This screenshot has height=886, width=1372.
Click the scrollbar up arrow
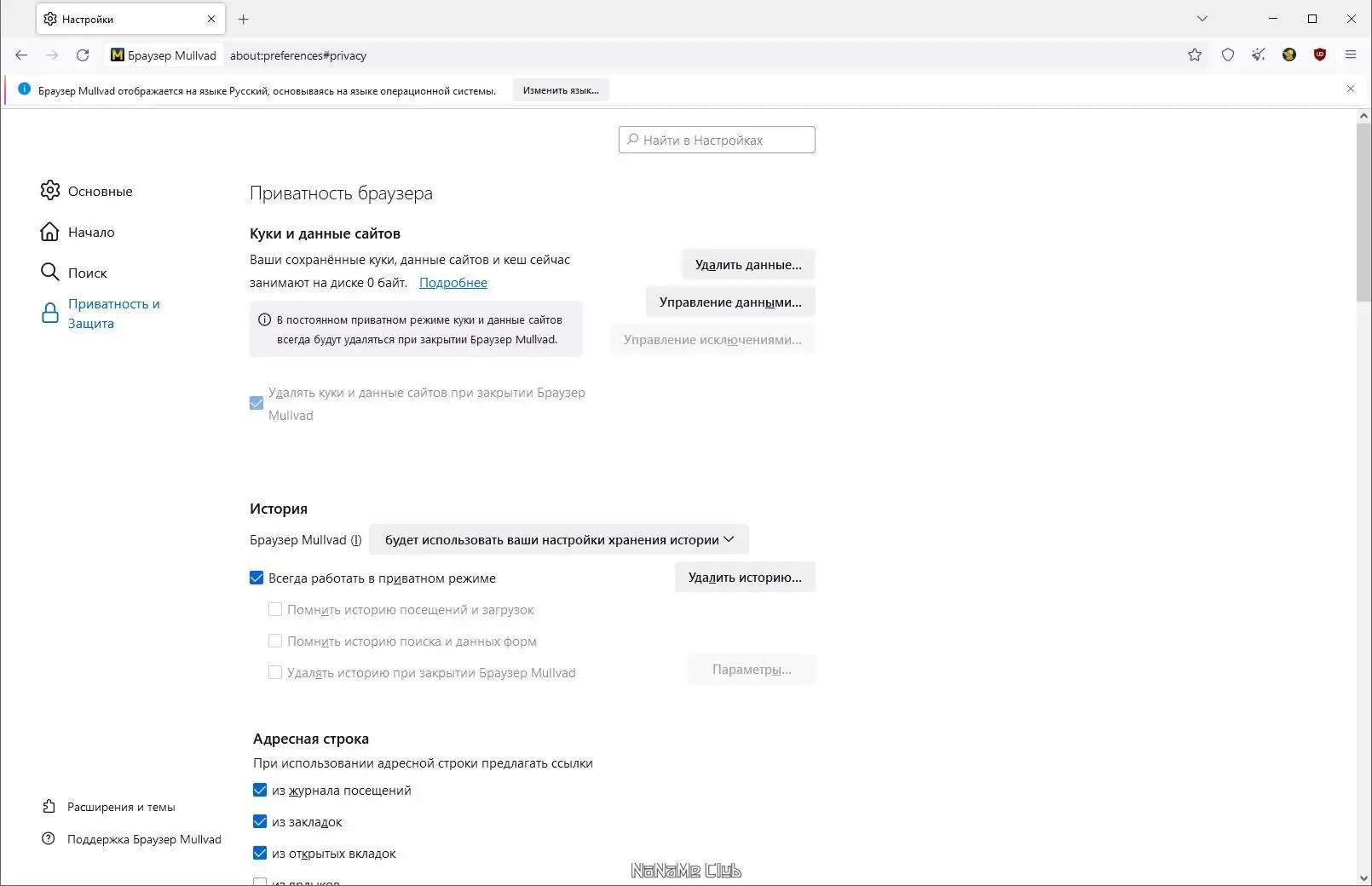click(x=1363, y=116)
